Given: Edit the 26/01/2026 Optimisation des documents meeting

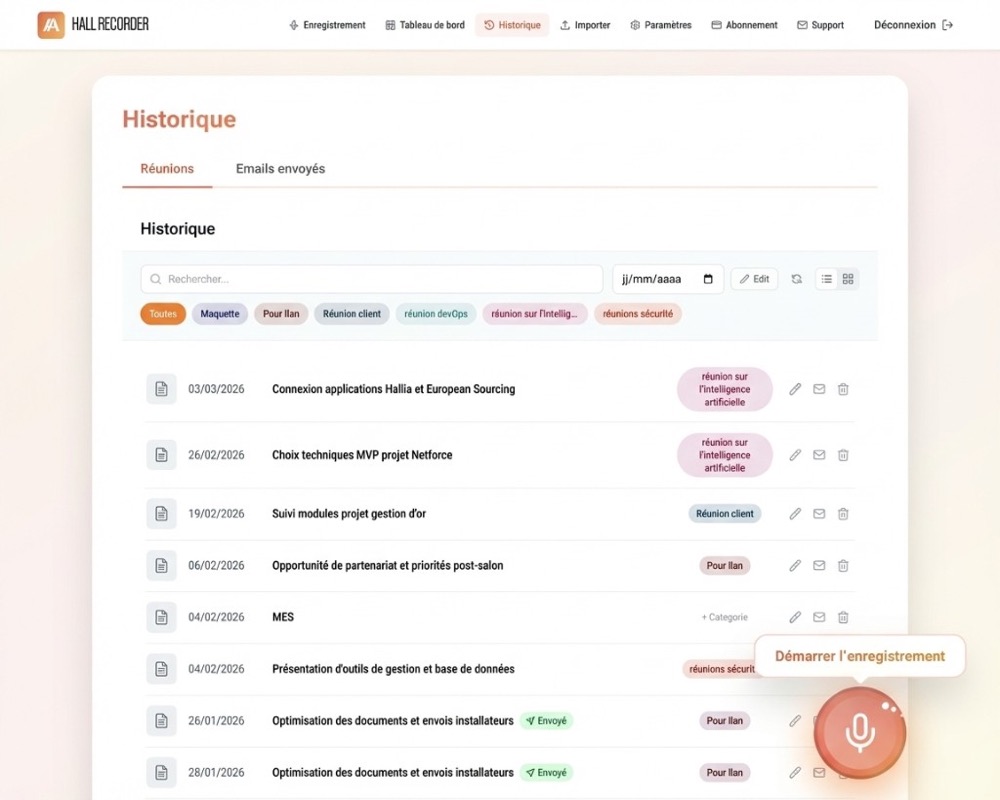Looking at the screenshot, I should (x=795, y=720).
